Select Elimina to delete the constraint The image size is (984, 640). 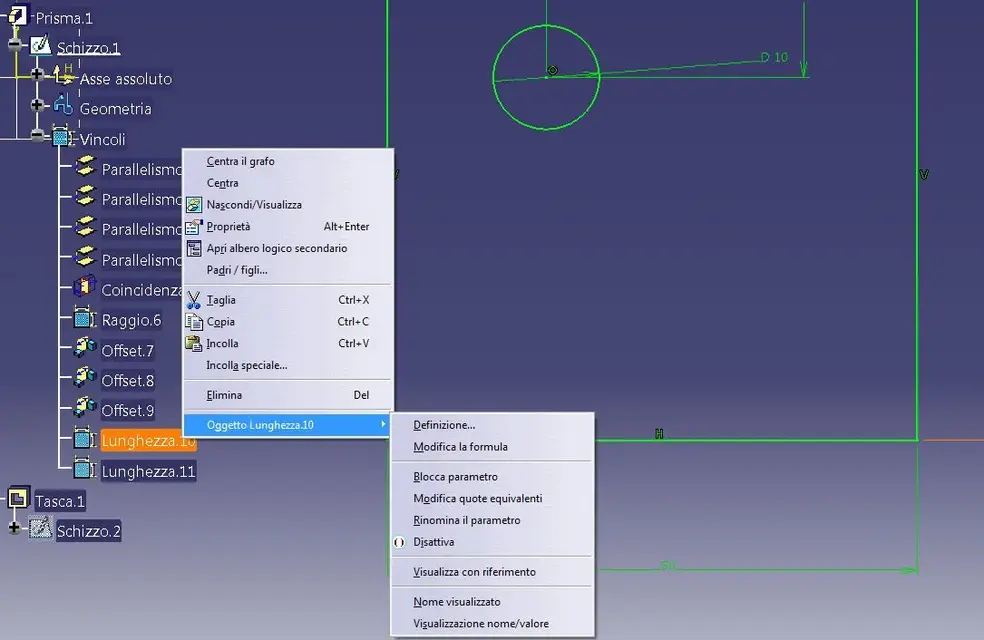[x=224, y=395]
